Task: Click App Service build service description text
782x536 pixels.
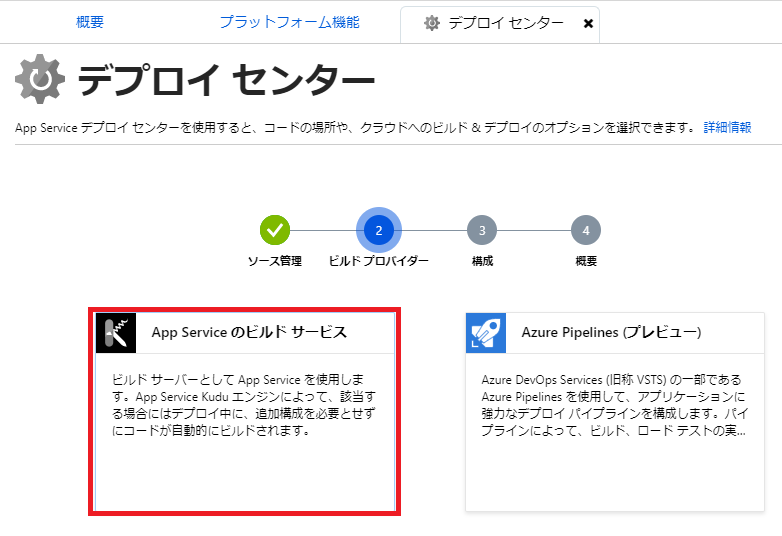Action: click(244, 405)
